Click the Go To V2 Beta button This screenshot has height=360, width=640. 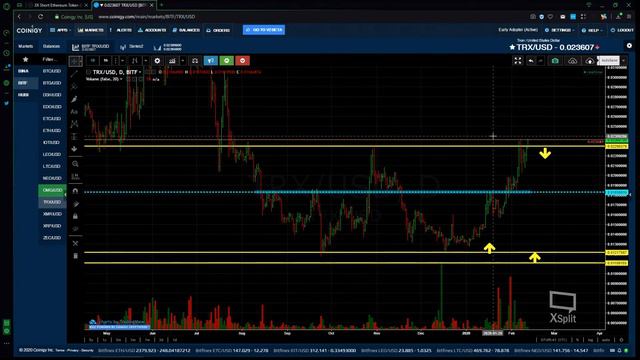coord(264,30)
